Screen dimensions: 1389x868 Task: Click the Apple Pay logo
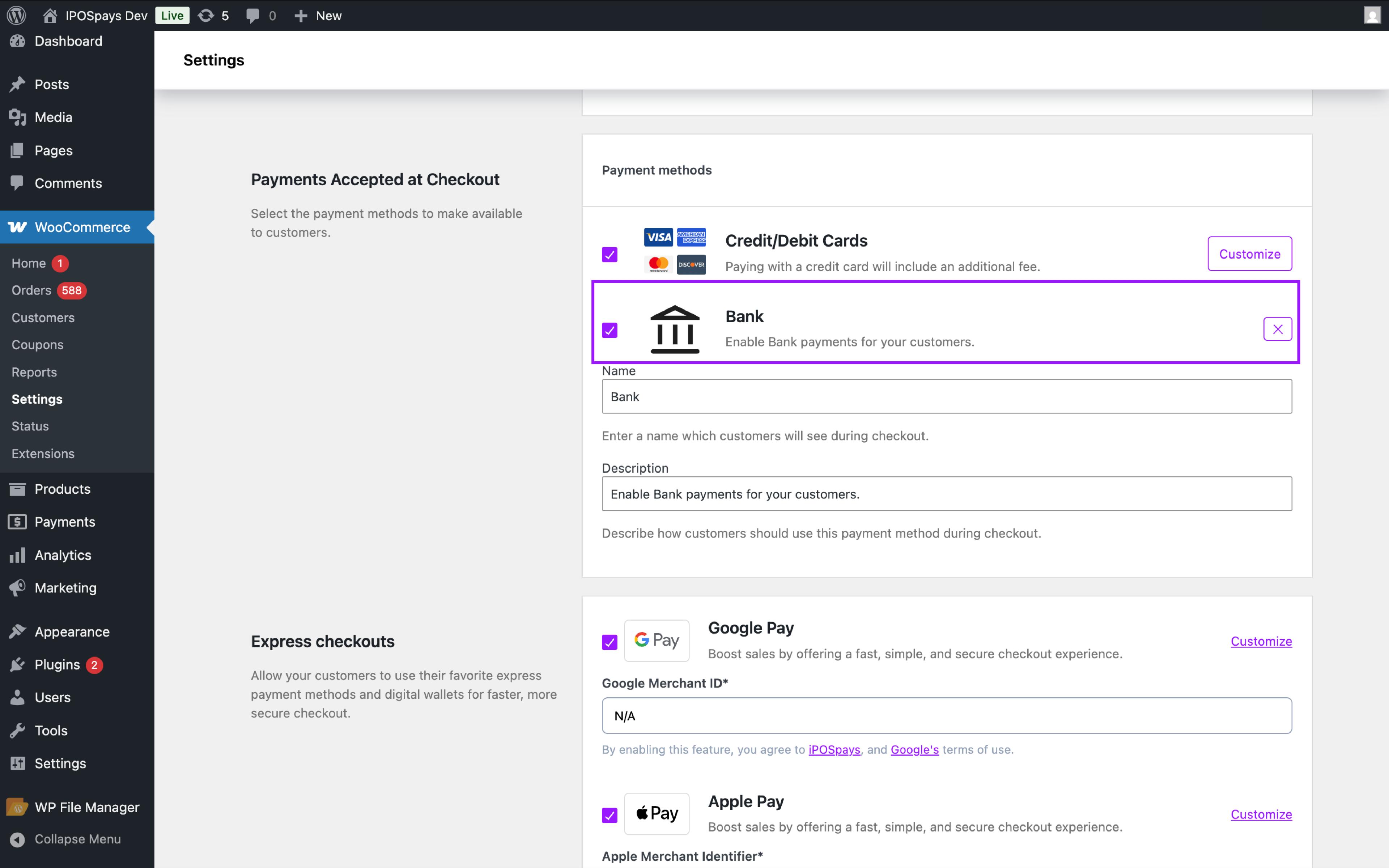[657, 813]
